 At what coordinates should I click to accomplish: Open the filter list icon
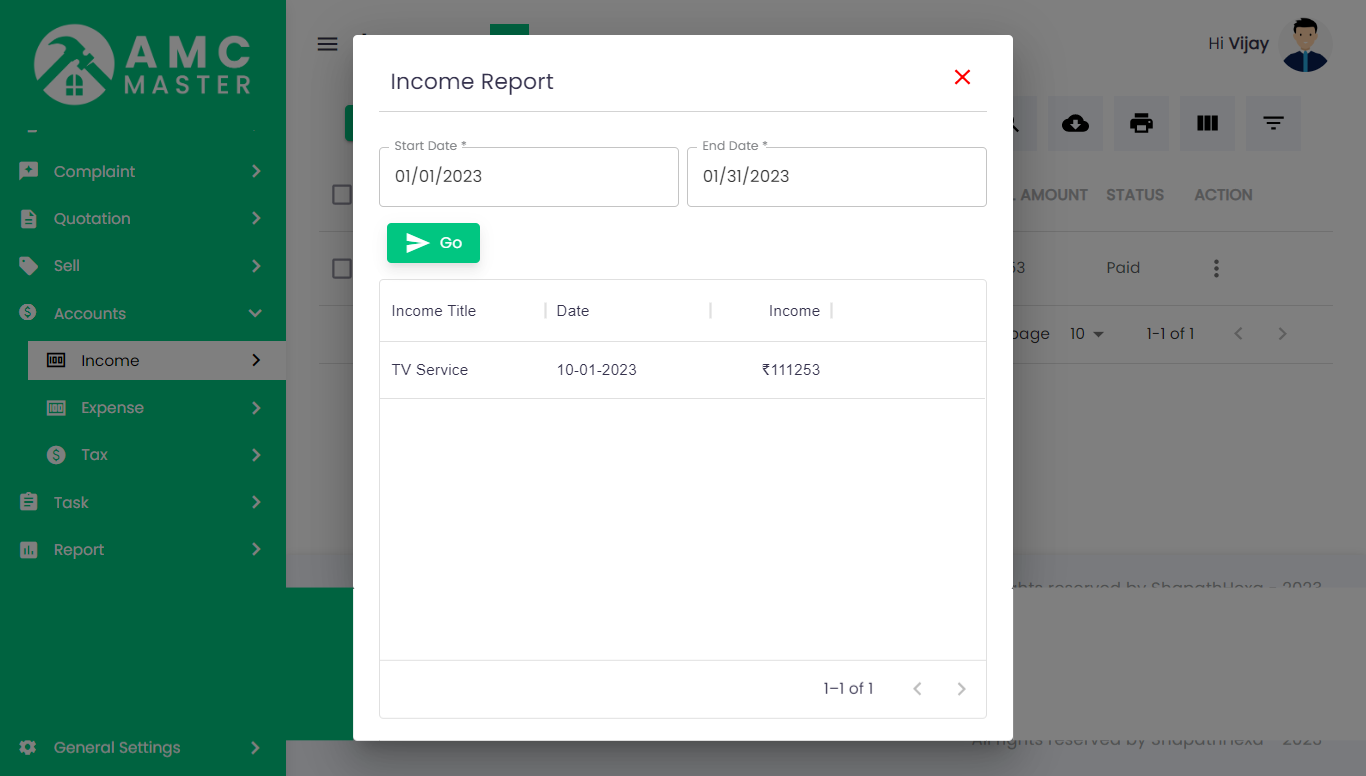coord(1273,124)
